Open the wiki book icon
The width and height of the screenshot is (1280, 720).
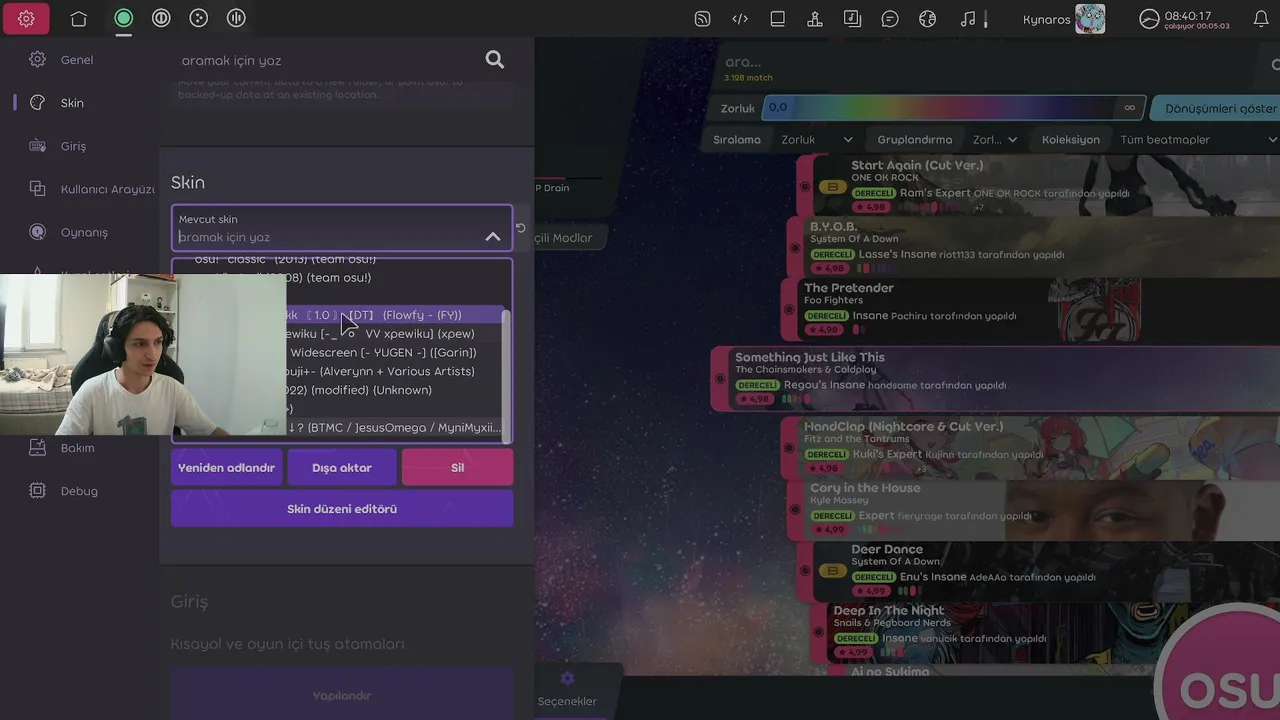(x=777, y=19)
